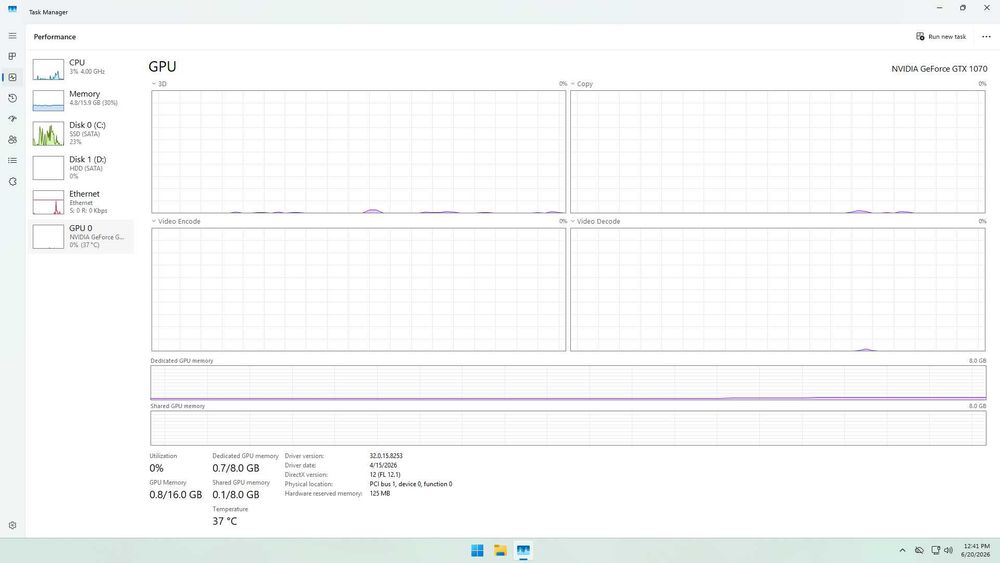Viewport: 1000px width, 563px height.
Task: Click the NVIDIA GeForce GTX 1070 title
Action: coord(939,68)
